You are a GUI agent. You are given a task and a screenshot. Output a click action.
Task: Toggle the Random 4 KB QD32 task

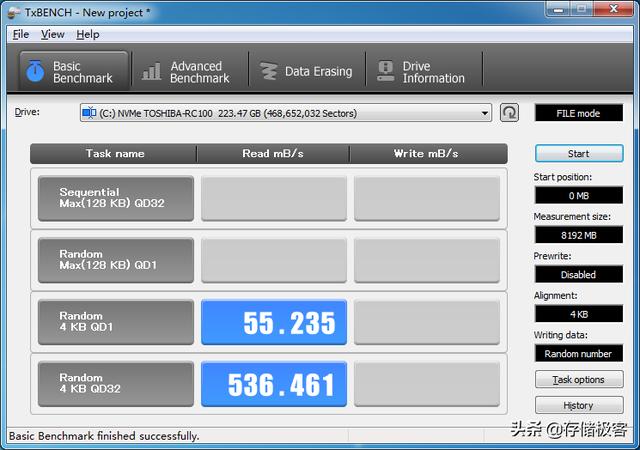point(116,384)
